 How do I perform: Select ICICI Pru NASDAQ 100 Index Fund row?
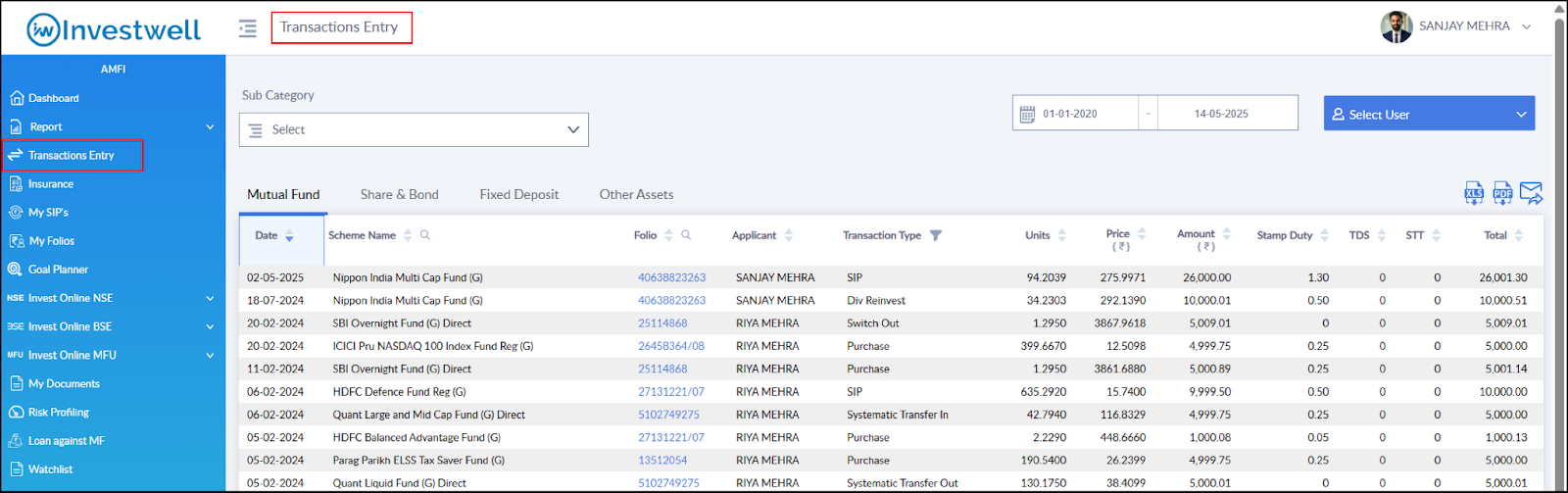coord(890,346)
